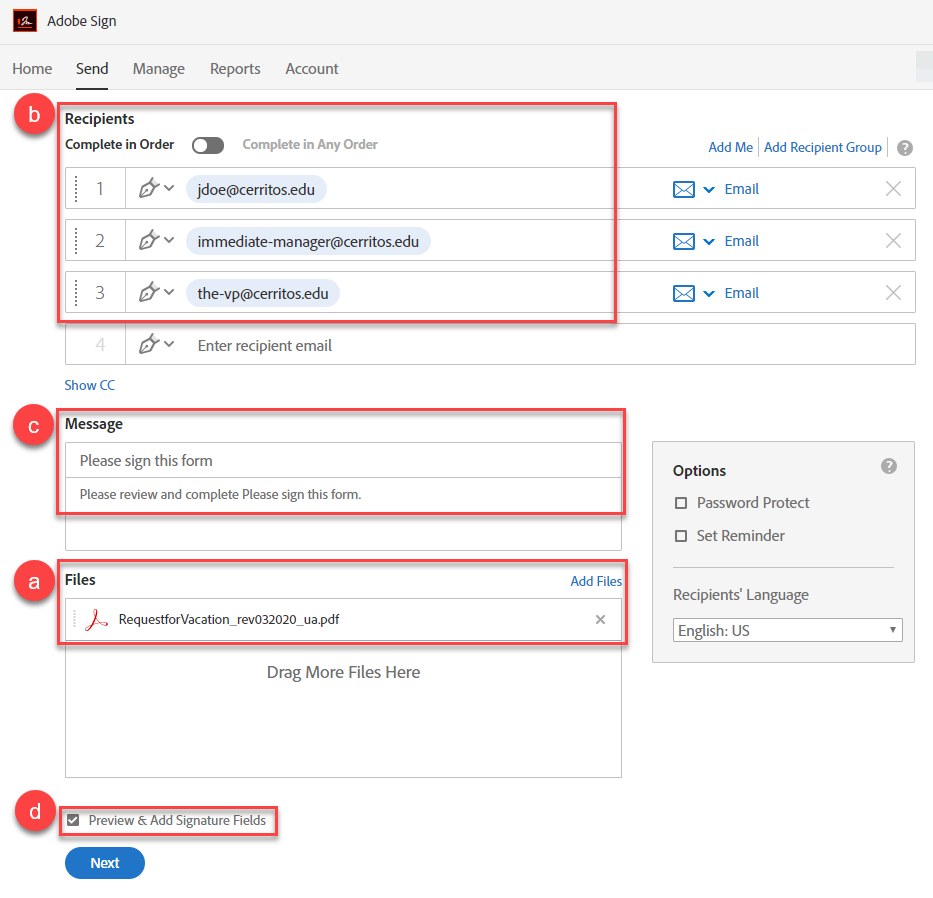Click the agreement name field
The image size is (933, 898).
[x=343, y=461]
